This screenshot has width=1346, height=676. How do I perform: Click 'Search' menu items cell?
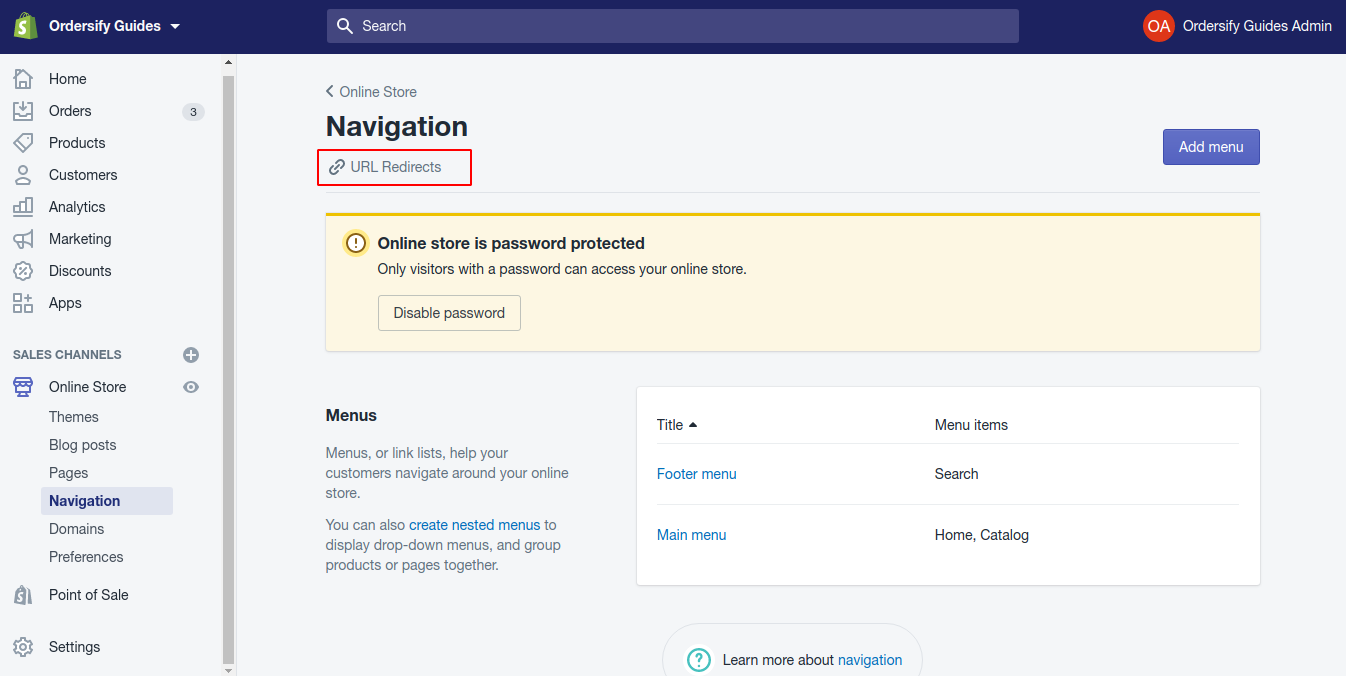point(956,474)
